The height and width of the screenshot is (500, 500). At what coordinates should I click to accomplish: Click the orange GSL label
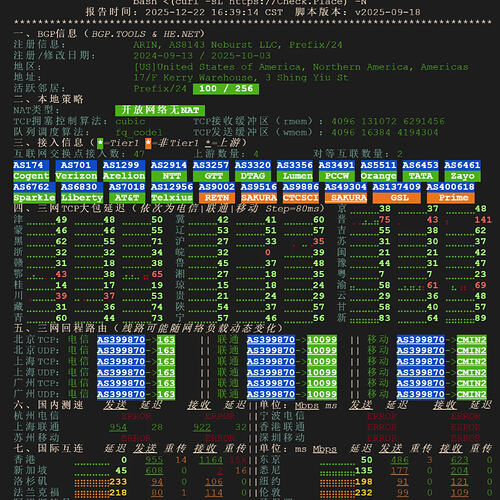(397, 198)
